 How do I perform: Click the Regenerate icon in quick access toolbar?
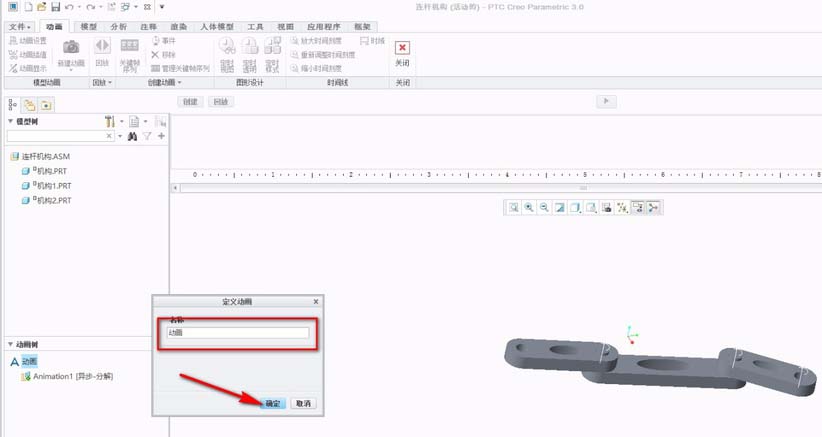tap(111, 7)
